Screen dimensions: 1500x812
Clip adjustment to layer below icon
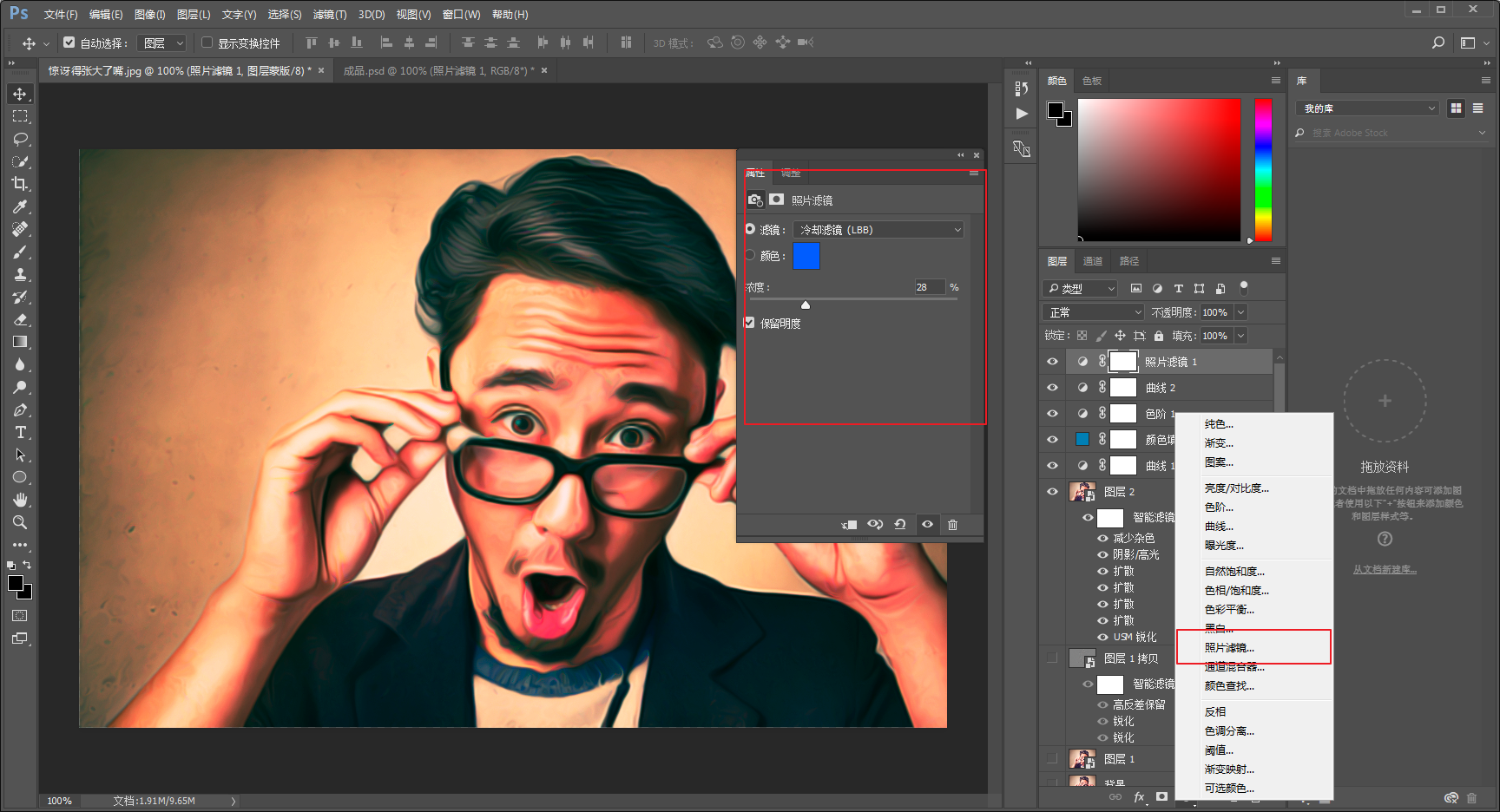[849, 524]
